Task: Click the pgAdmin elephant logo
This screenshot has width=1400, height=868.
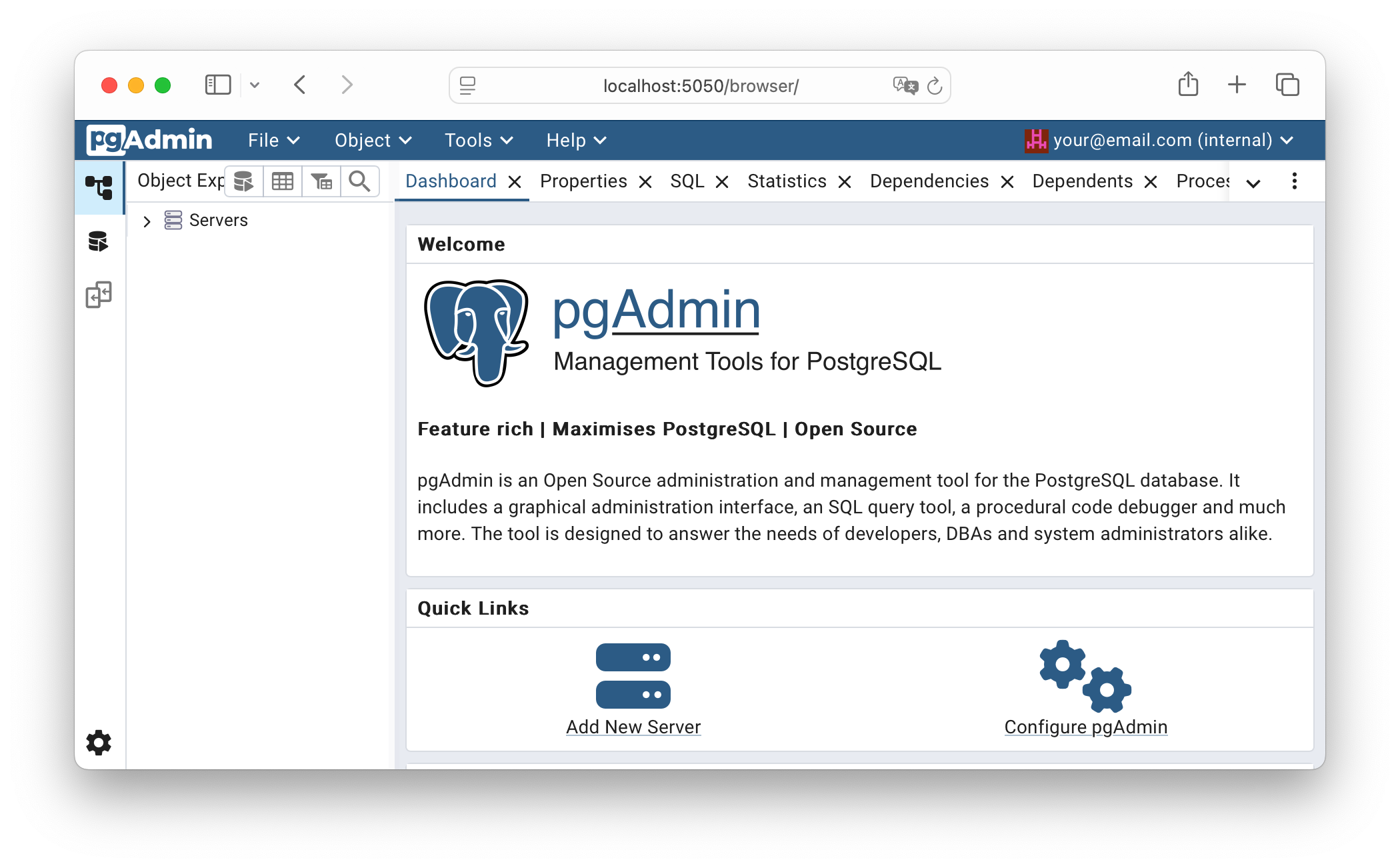Action: pyautogui.click(x=476, y=333)
